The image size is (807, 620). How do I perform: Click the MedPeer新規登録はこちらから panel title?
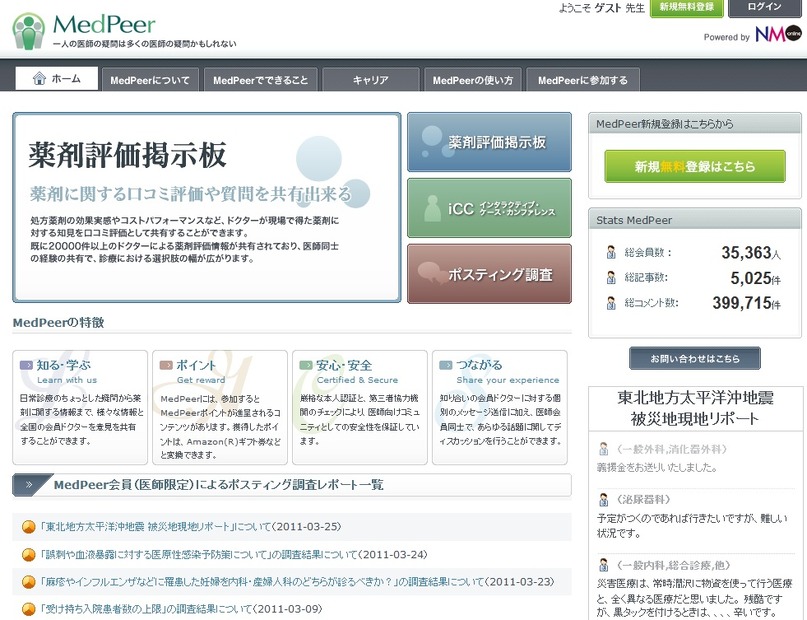click(664, 123)
